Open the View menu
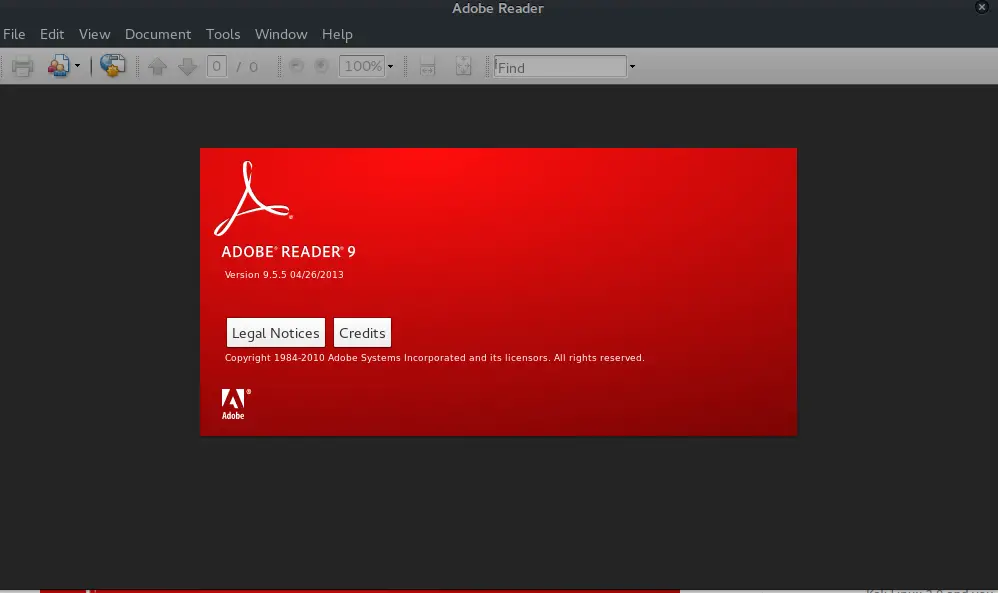998x593 pixels. pyautogui.click(x=94, y=34)
